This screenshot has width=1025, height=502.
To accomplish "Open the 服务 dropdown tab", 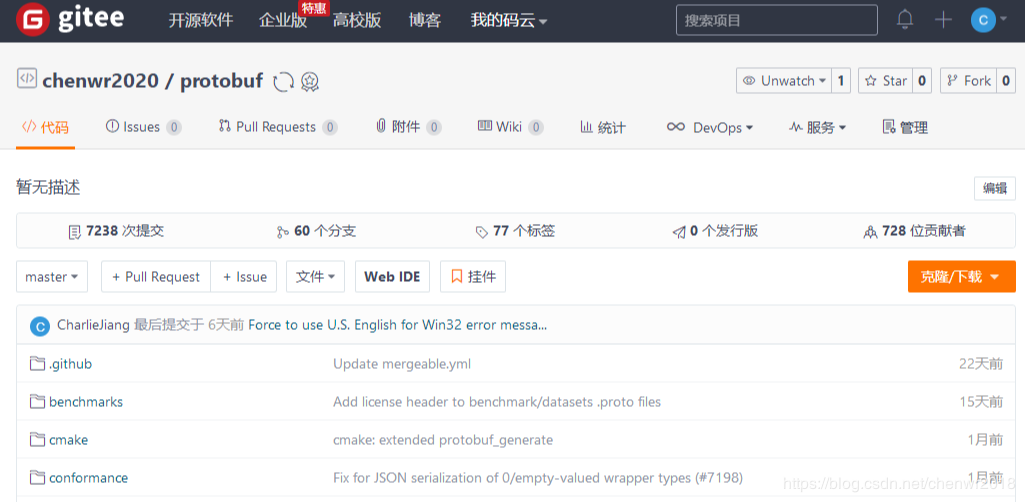I will coord(818,127).
